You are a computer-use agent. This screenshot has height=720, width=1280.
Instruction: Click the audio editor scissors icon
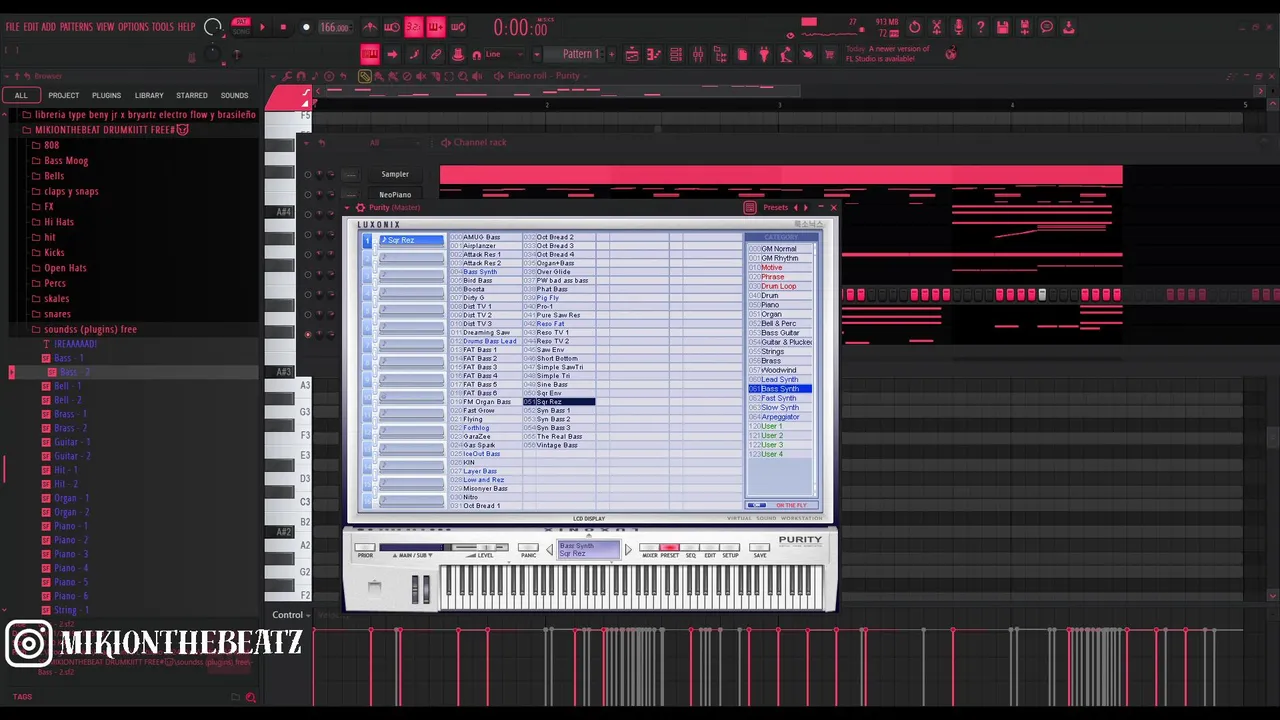point(936,27)
